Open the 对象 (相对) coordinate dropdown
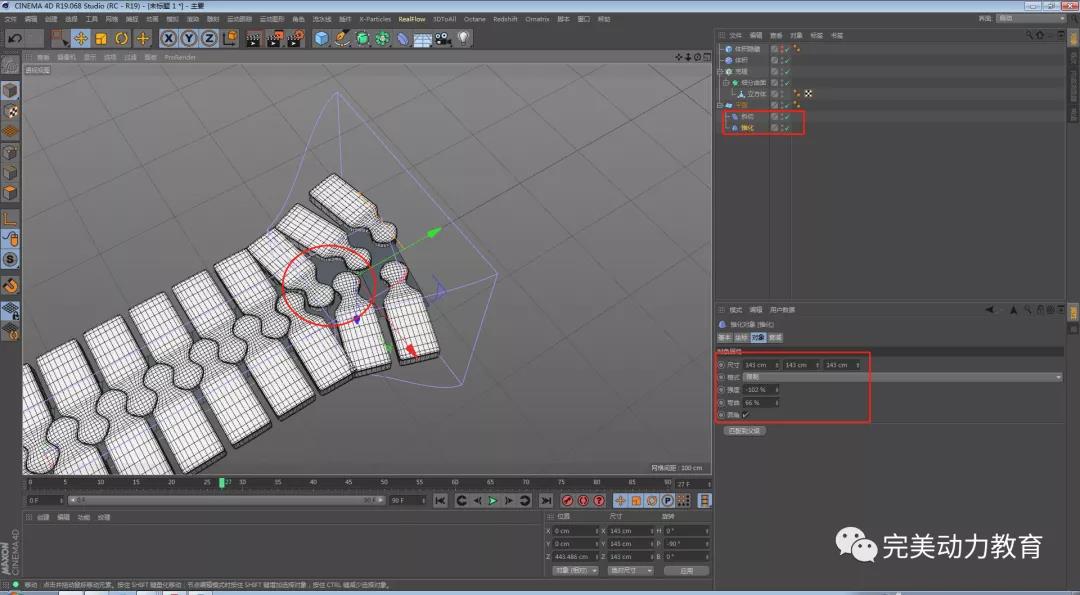Screen dimensions: 1080x595 [x=574, y=570]
